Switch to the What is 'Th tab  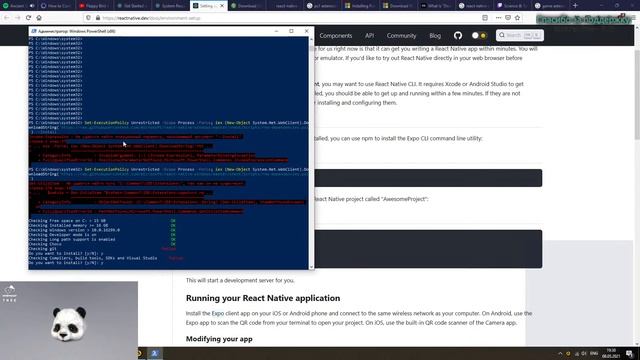coord(436,6)
